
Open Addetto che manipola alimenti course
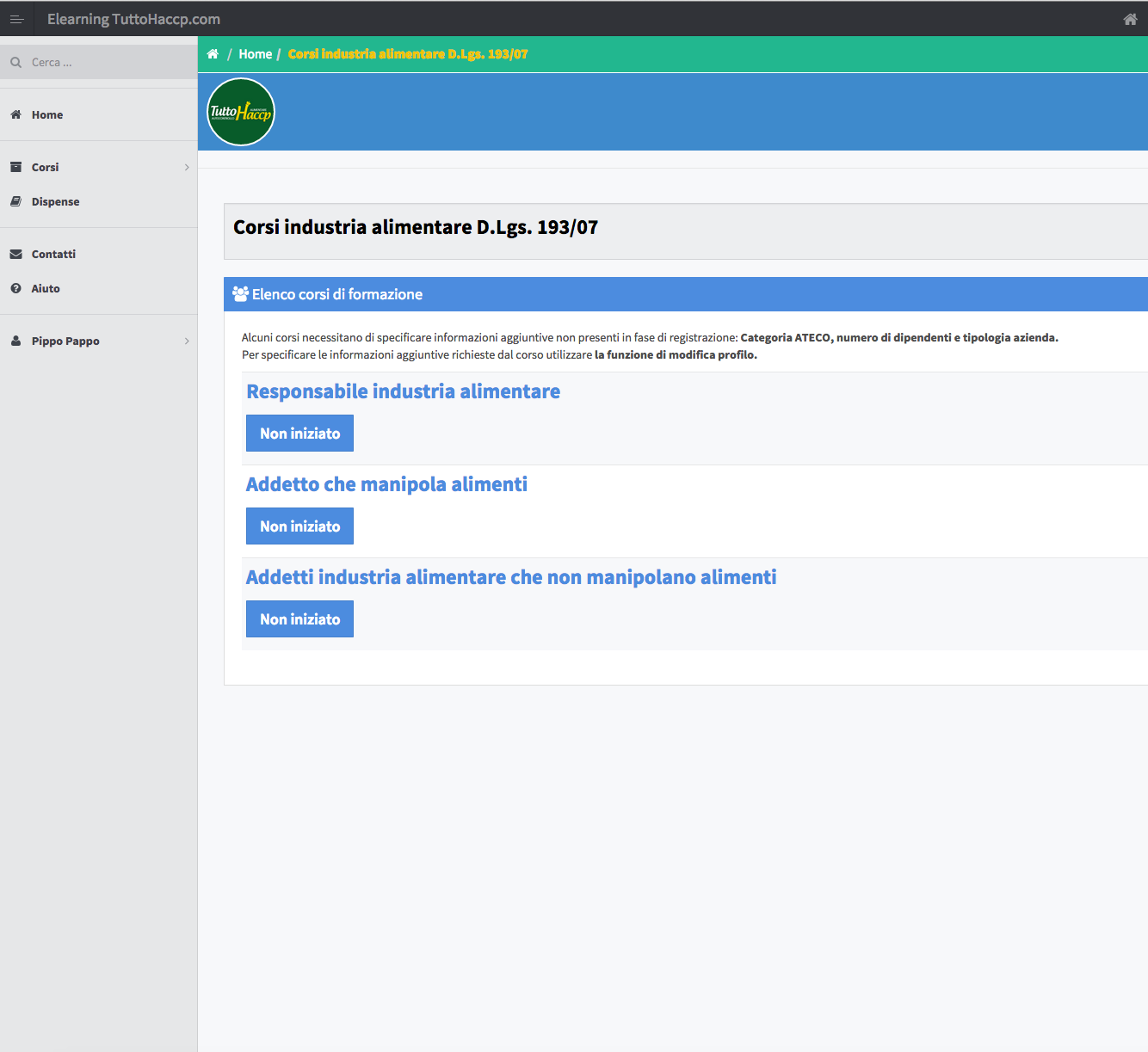click(386, 484)
